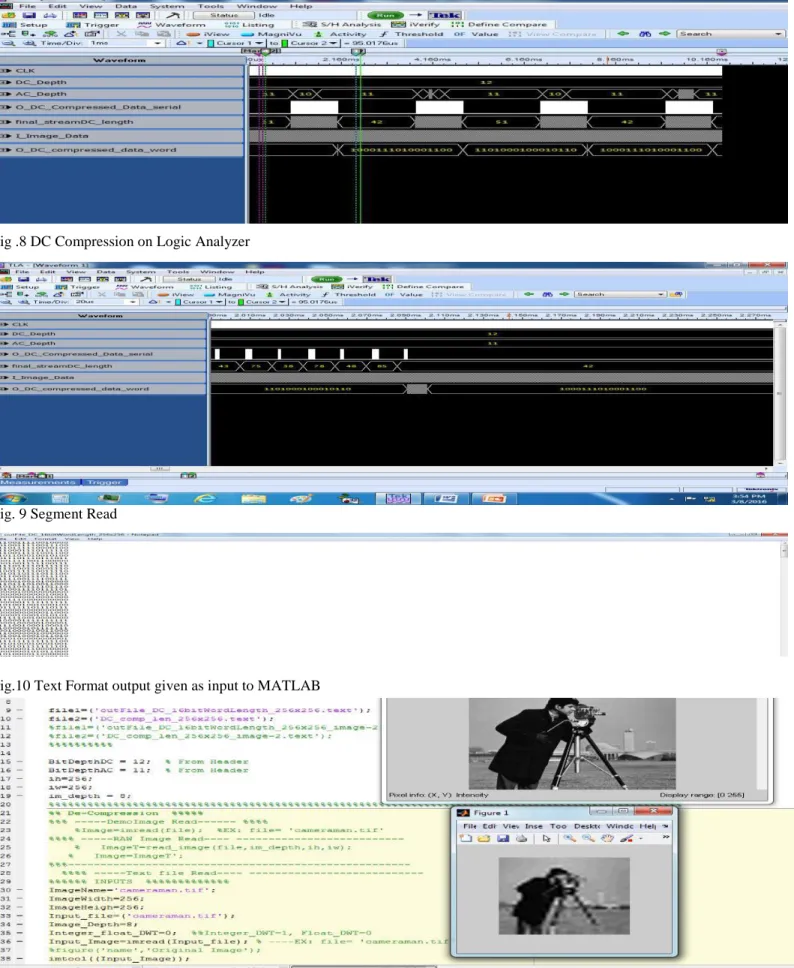This screenshot has width=794, height=968.
Task: Click Activity icon in Fig. 8 toolbar
Action: (341, 34)
